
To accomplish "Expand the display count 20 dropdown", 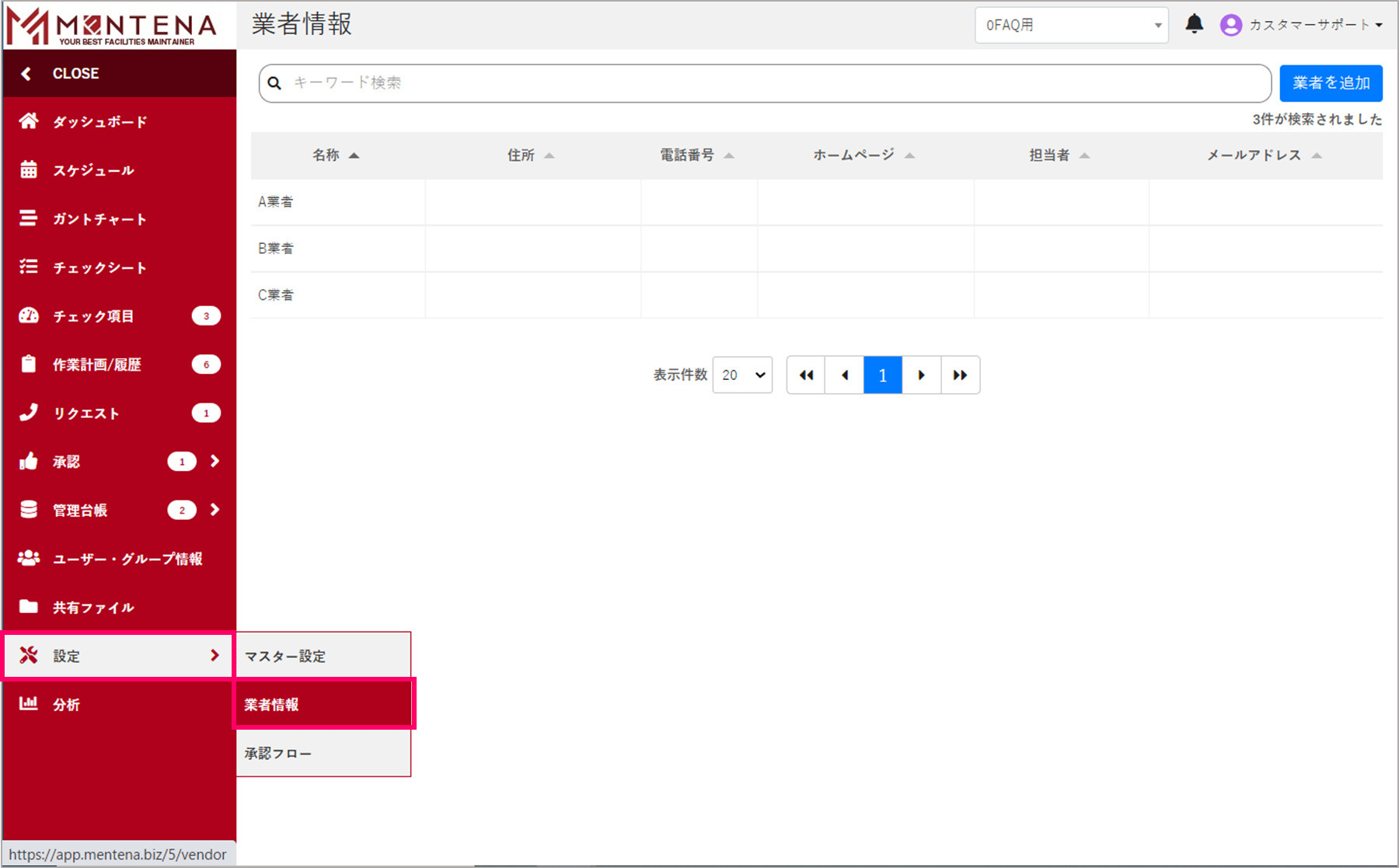I will [742, 375].
